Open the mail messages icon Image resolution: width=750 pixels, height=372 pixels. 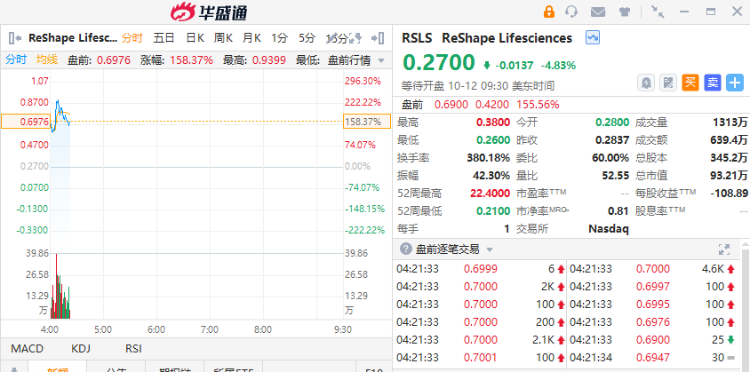coord(597,12)
